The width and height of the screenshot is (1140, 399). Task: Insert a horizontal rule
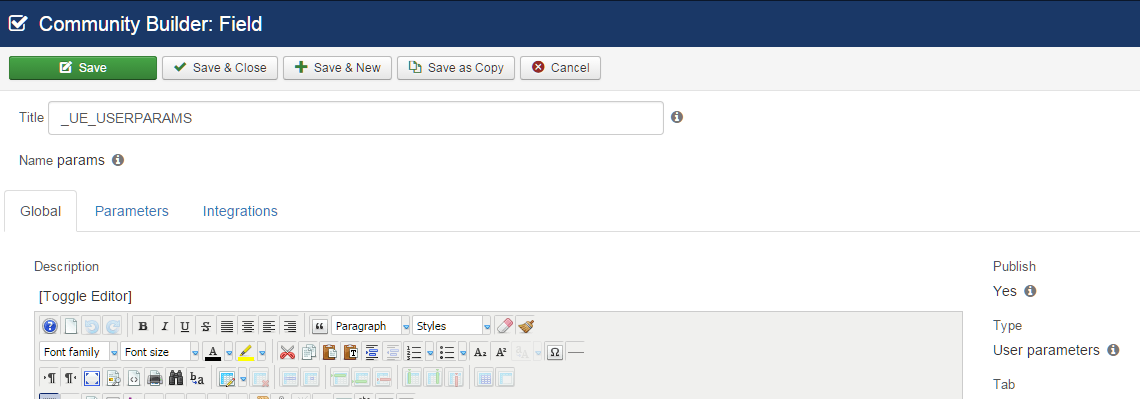click(x=576, y=352)
